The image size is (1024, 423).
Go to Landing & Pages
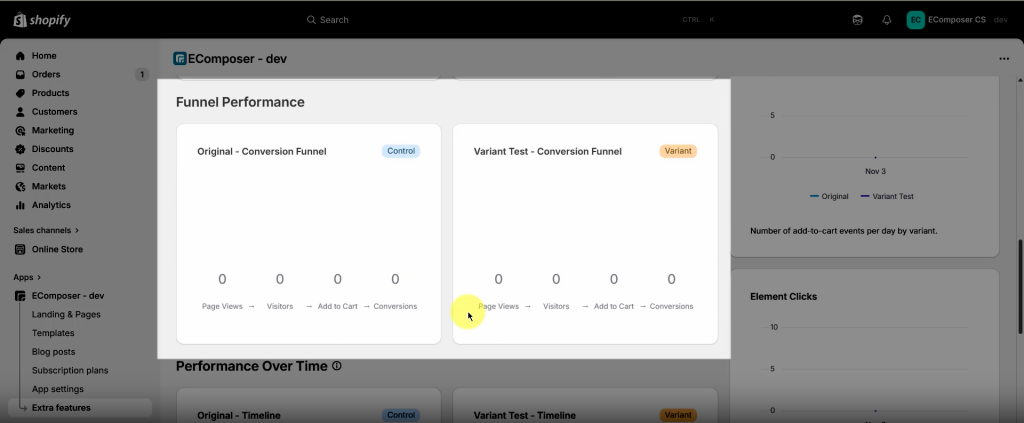pyautogui.click(x=66, y=314)
